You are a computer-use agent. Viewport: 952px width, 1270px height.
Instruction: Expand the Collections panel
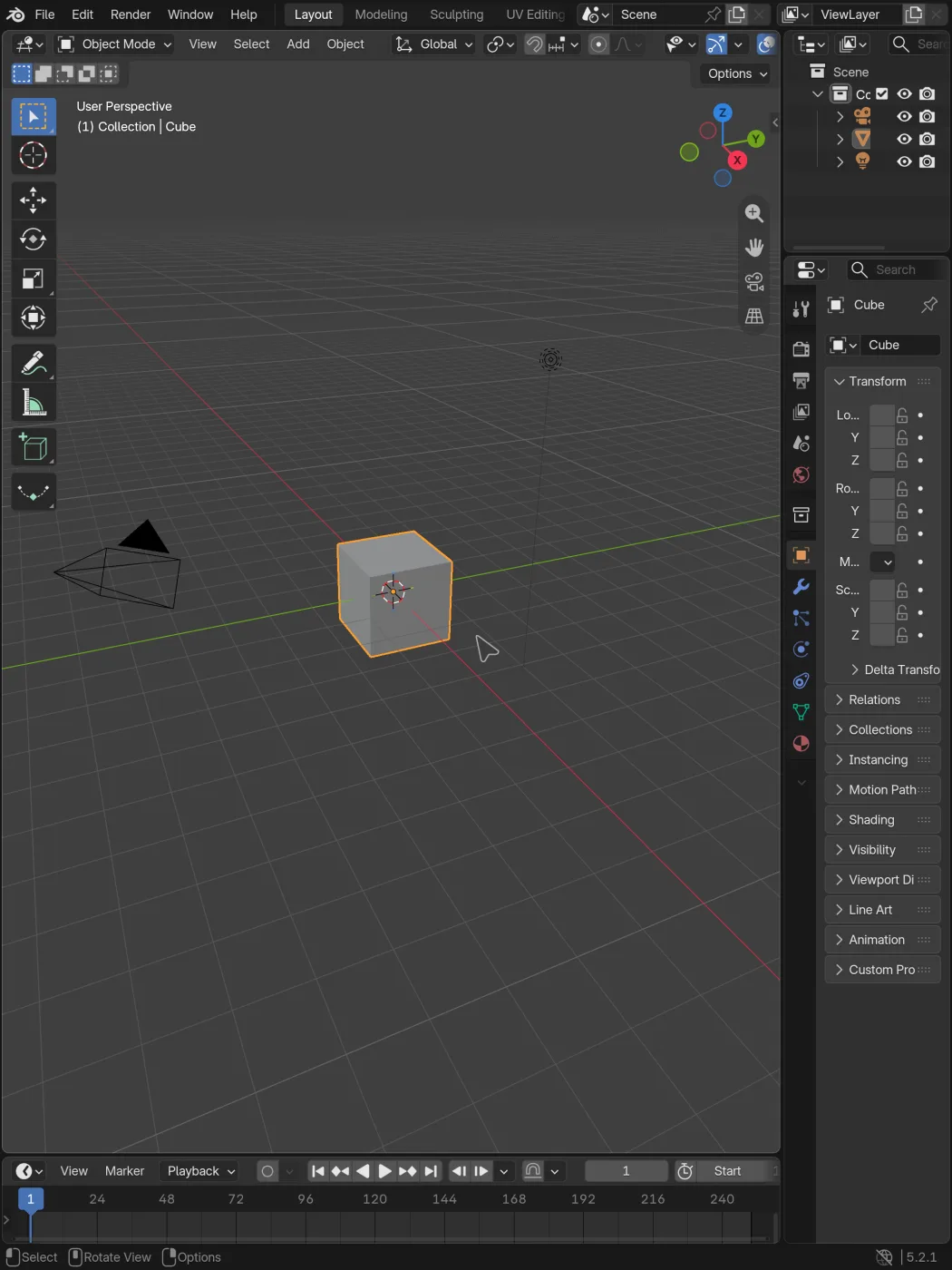point(882,730)
